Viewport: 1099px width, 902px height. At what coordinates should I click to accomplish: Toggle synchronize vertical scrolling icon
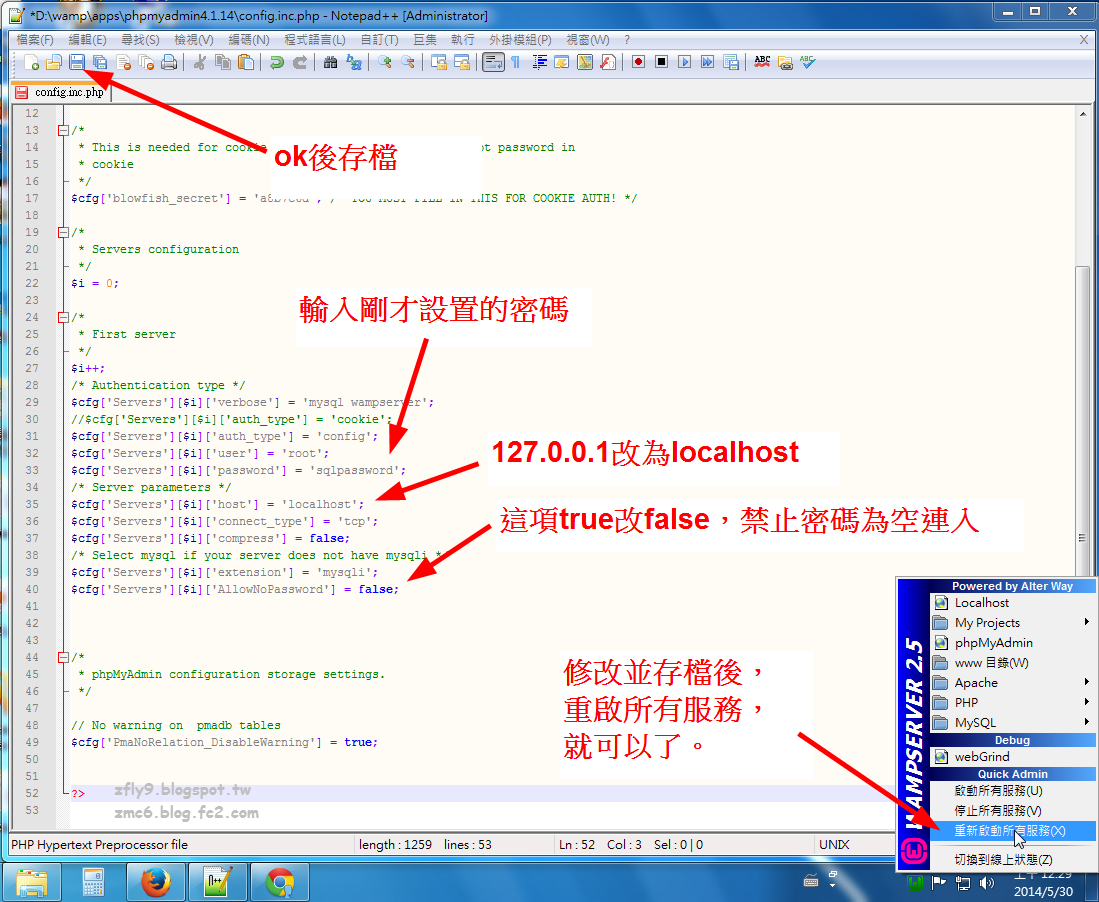[439, 62]
